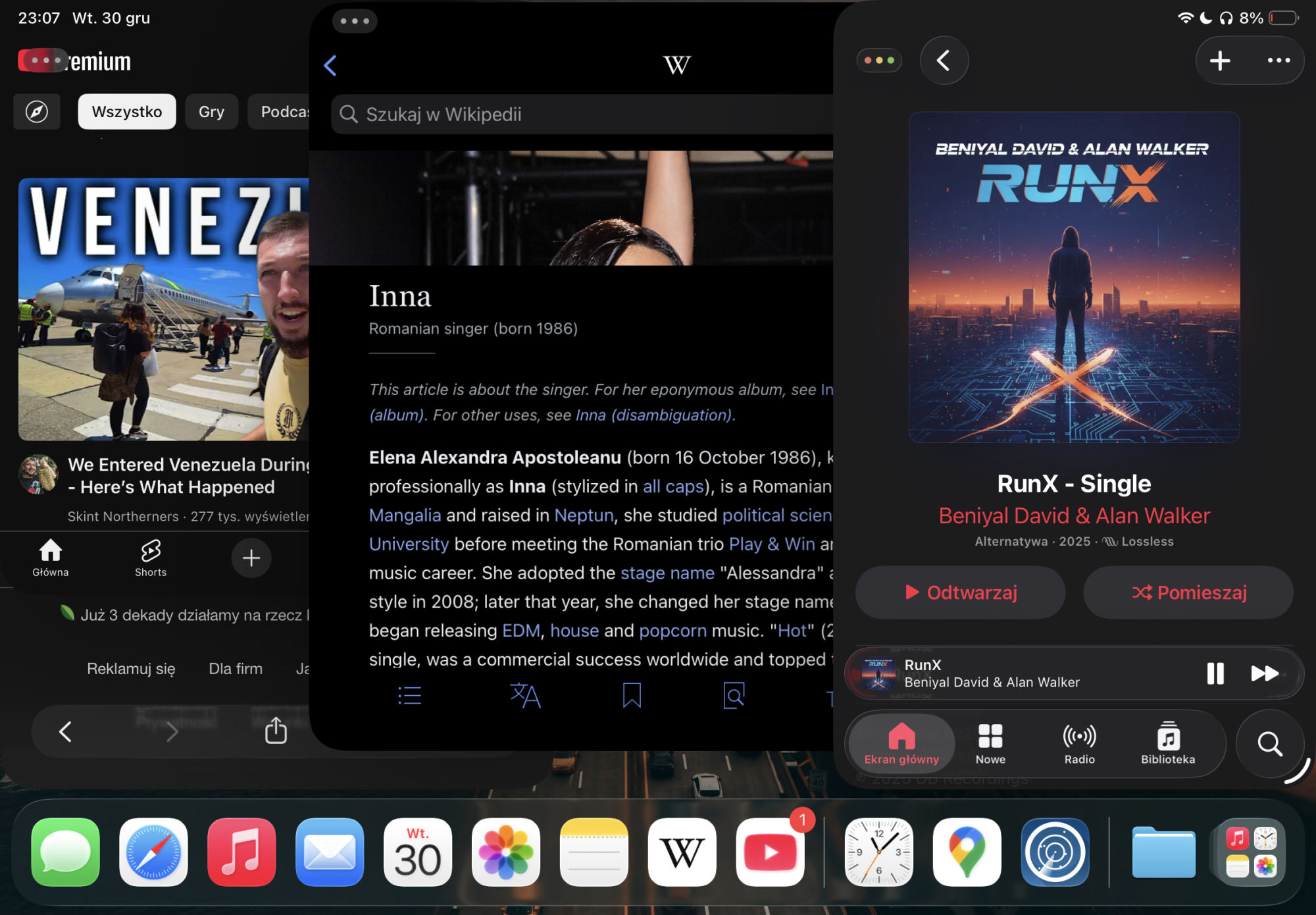Open Wikipedia table of contents icon
This screenshot has height=915, width=1316.
click(x=409, y=696)
